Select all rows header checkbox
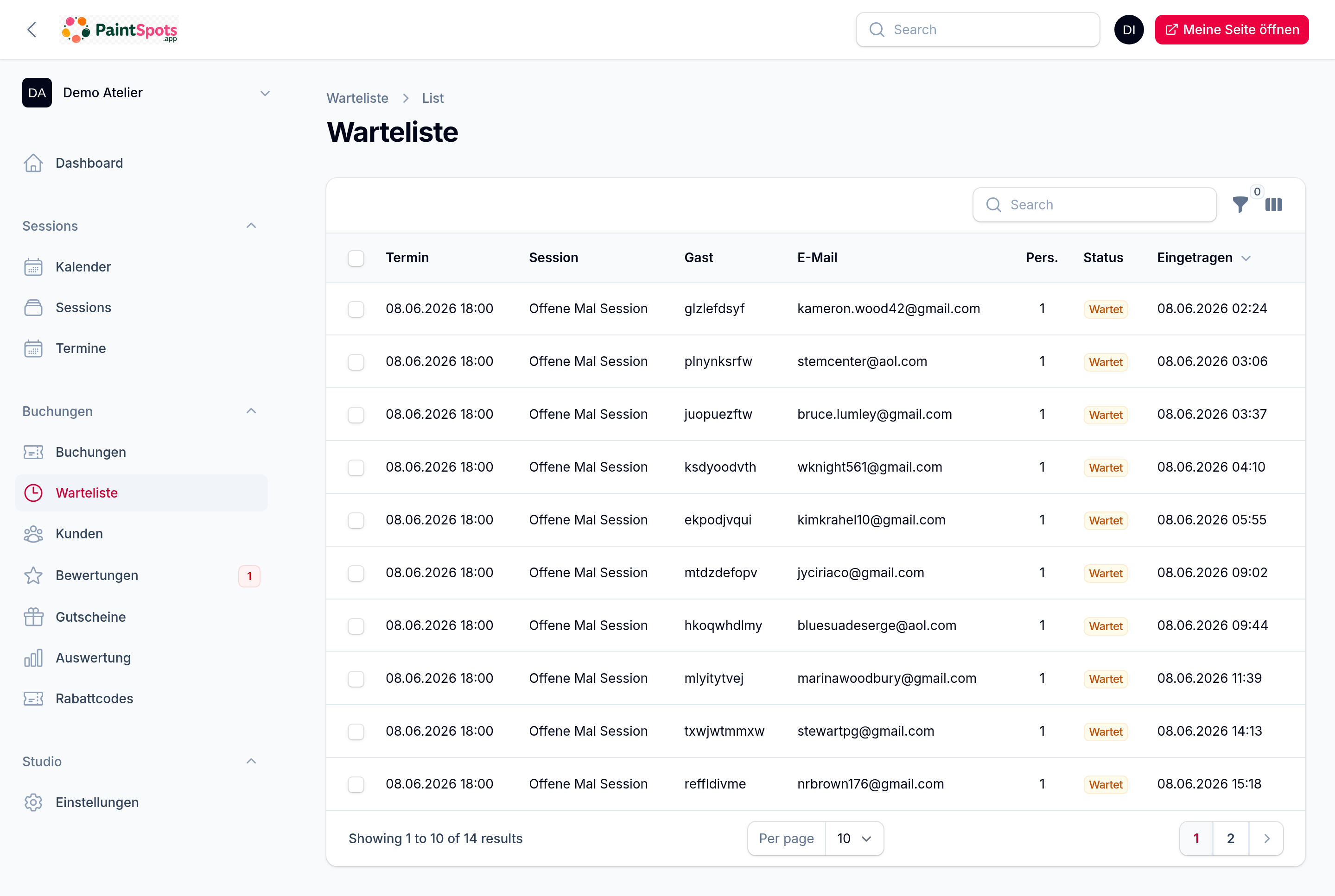The height and width of the screenshot is (896, 1335). point(356,259)
